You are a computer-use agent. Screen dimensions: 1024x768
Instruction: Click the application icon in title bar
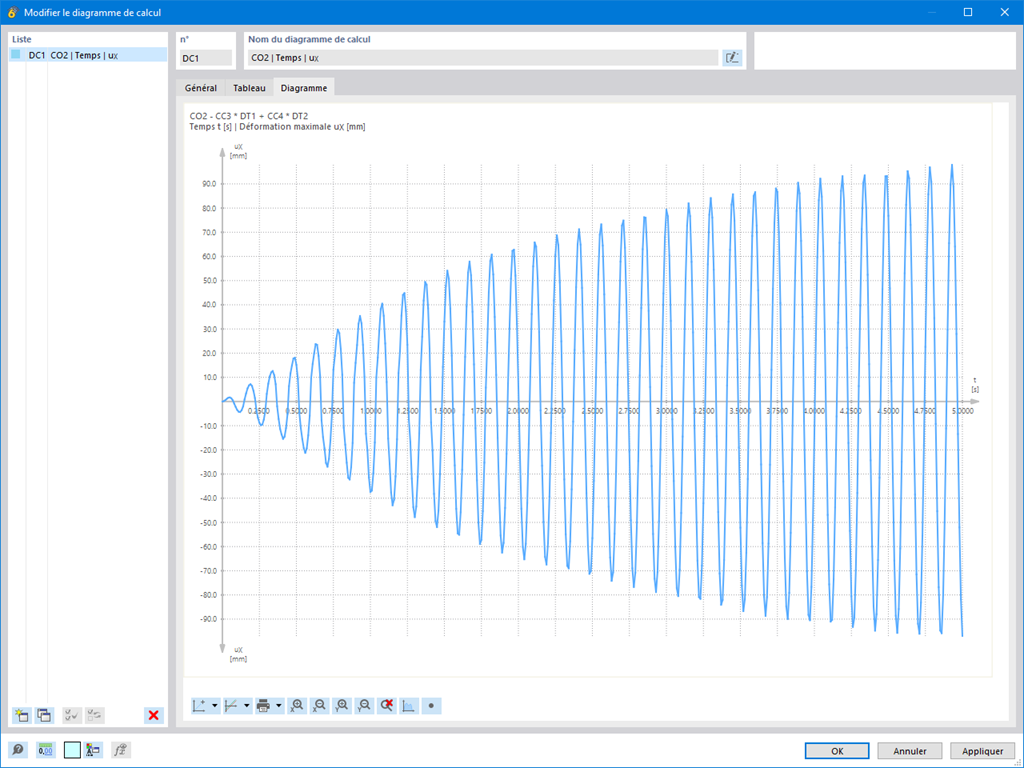(12, 12)
